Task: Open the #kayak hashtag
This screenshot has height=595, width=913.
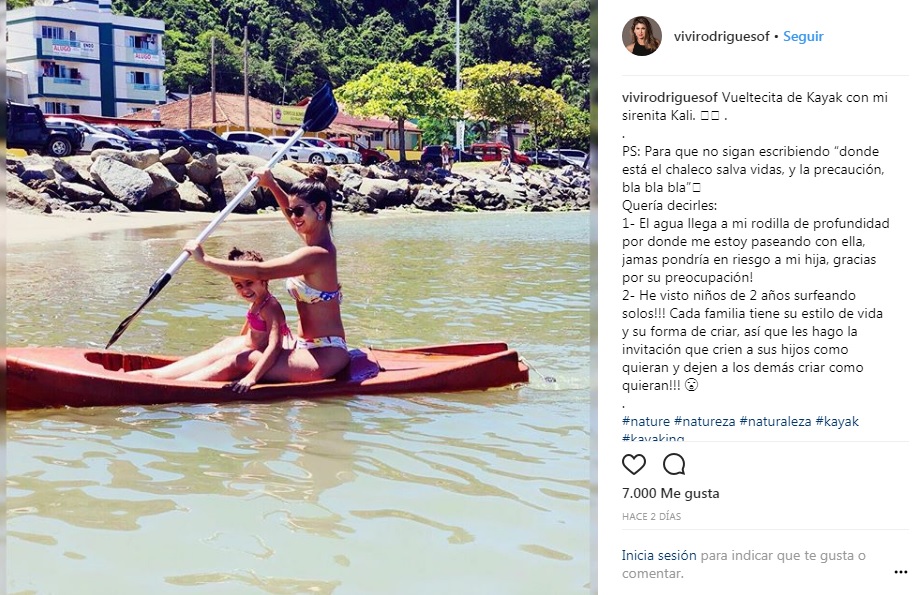Action: click(x=837, y=421)
